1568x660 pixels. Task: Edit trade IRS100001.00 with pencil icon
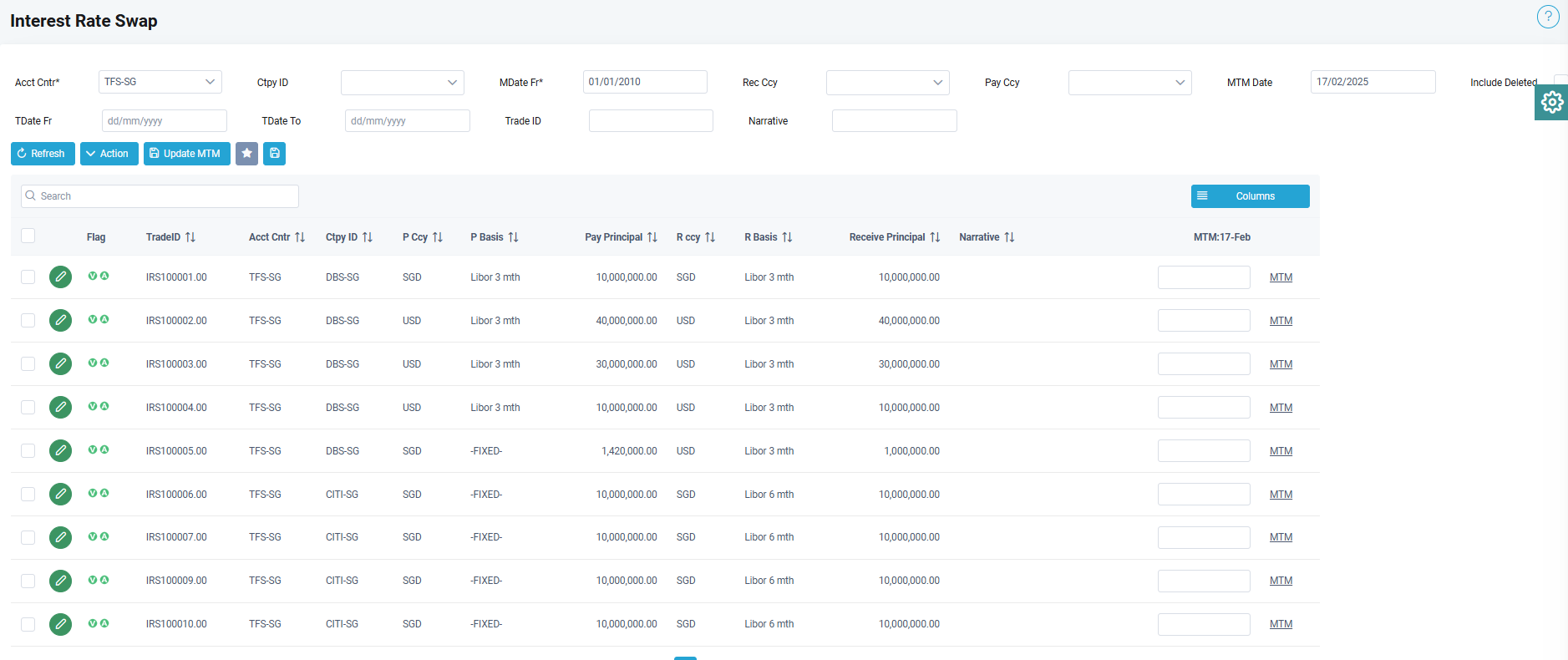(60, 277)
